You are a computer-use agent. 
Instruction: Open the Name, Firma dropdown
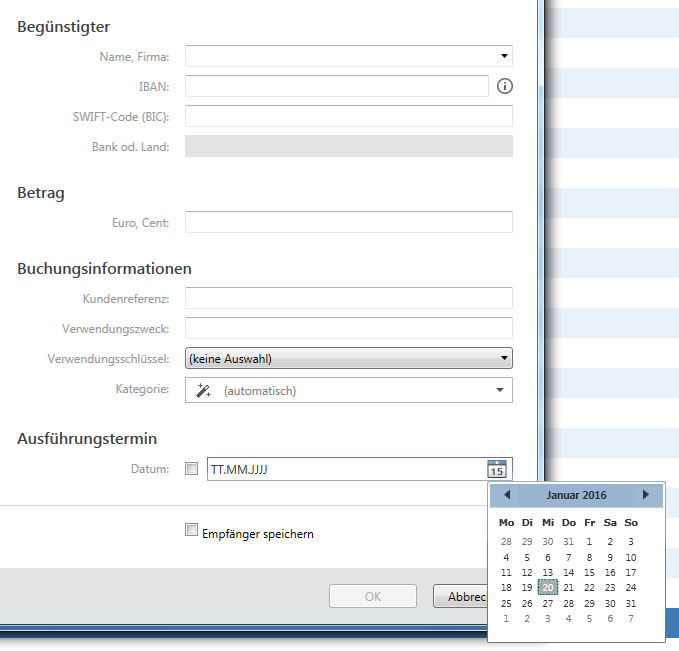[504, 56]
